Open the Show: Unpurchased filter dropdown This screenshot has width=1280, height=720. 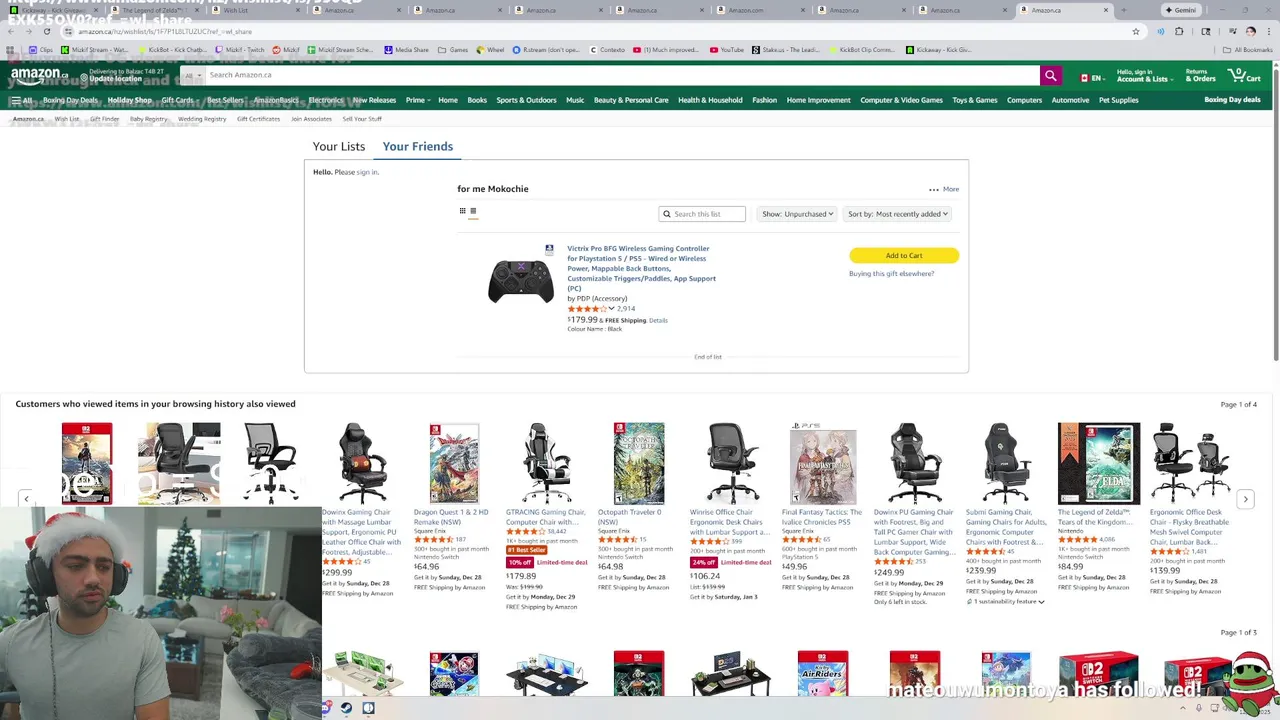(797, 214)
